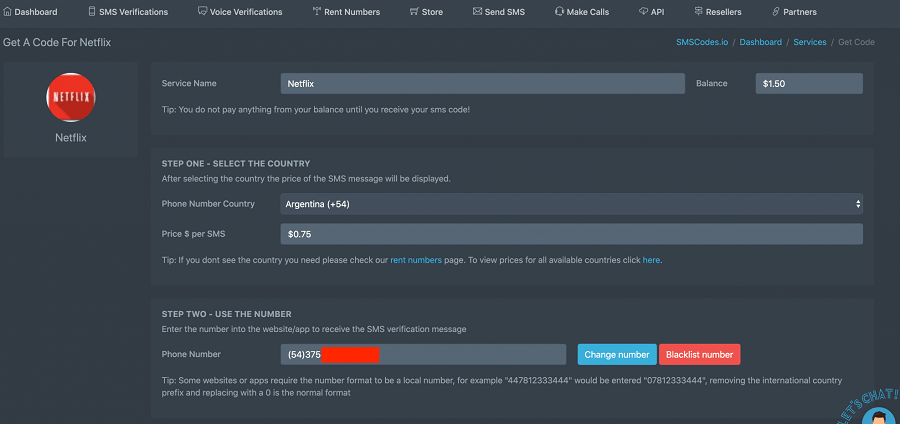
Task: Click the Service Name field
Action: (483, 83)
